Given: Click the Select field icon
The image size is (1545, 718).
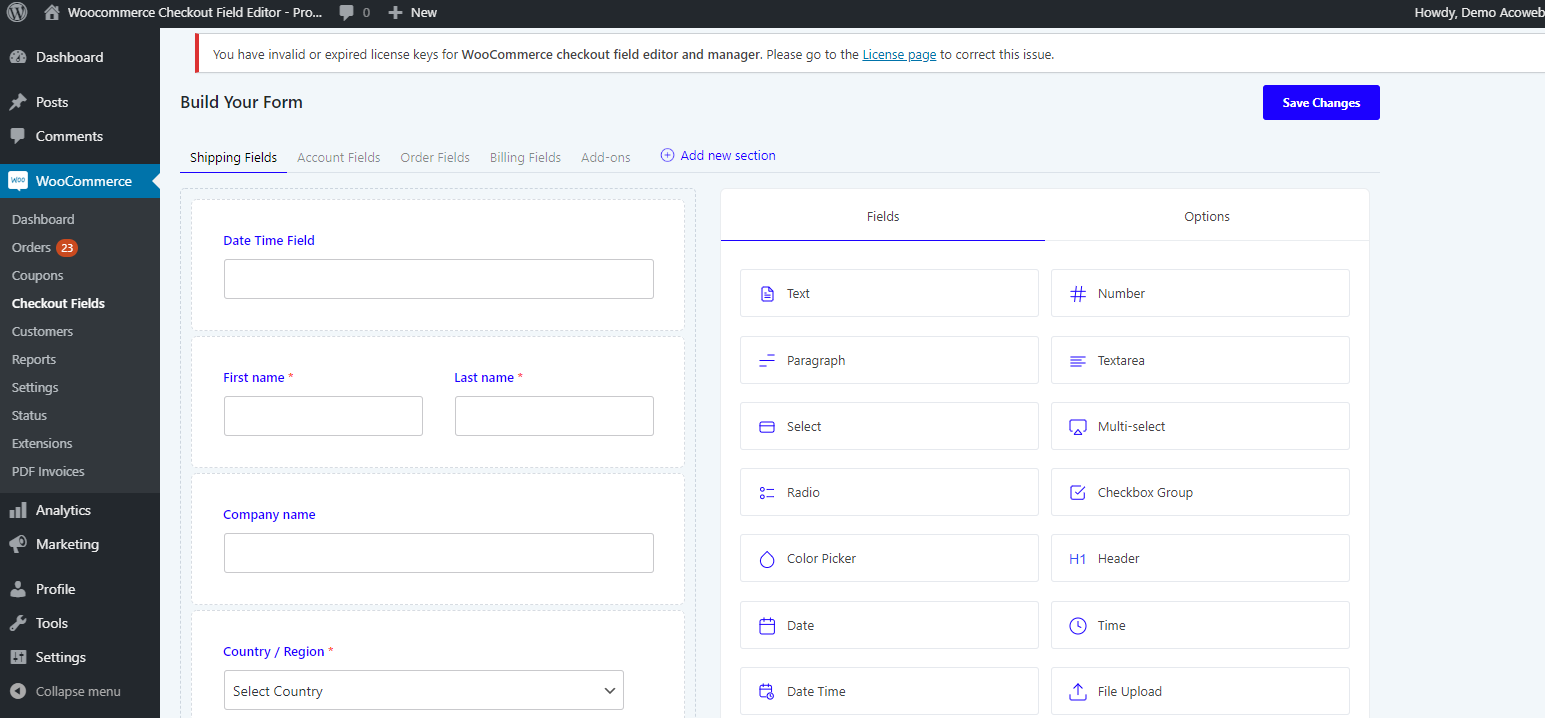Looking at the screenshot, I should pyautogui.click(x=767, y=427).
